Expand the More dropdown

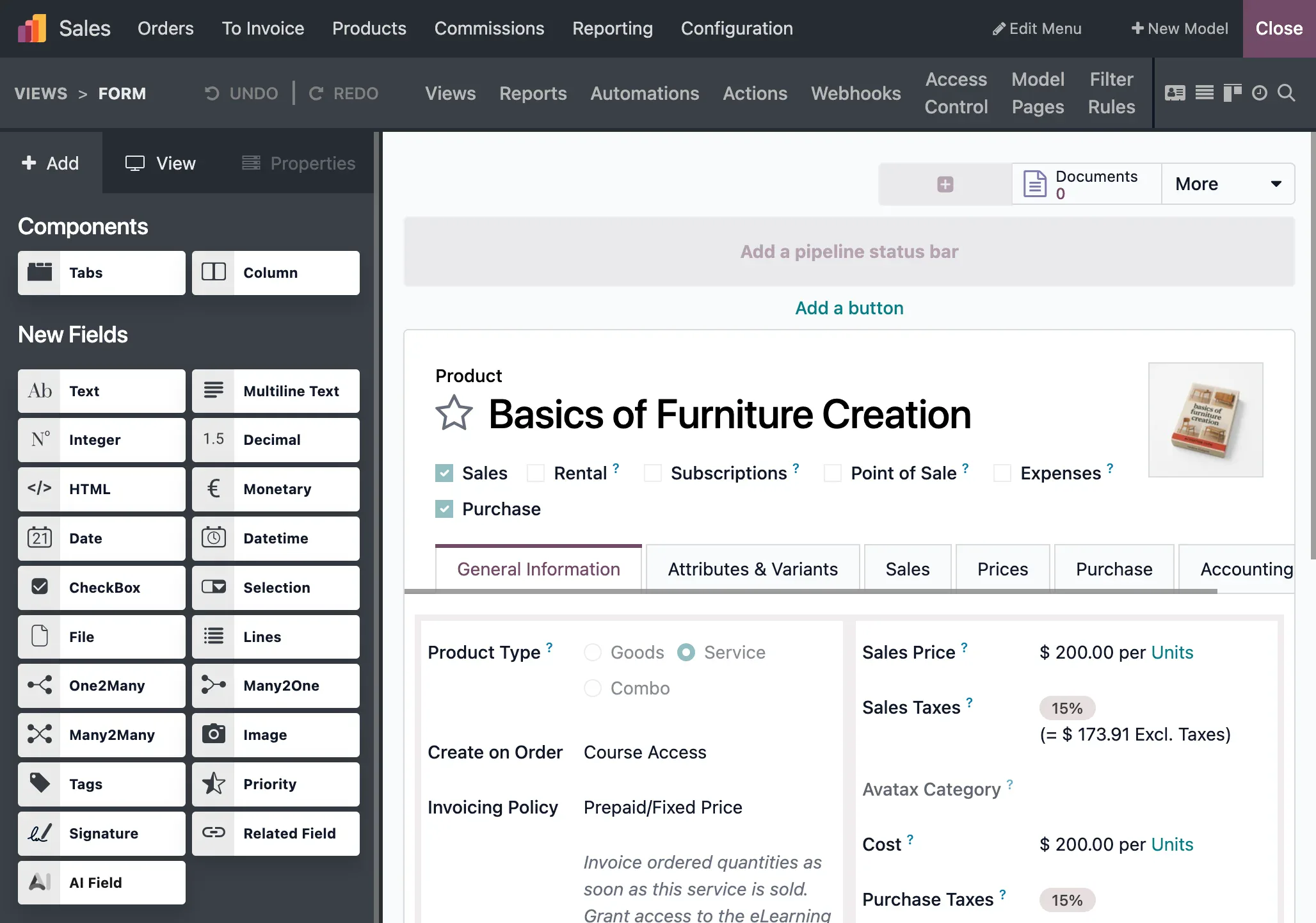coord(1228,184)
